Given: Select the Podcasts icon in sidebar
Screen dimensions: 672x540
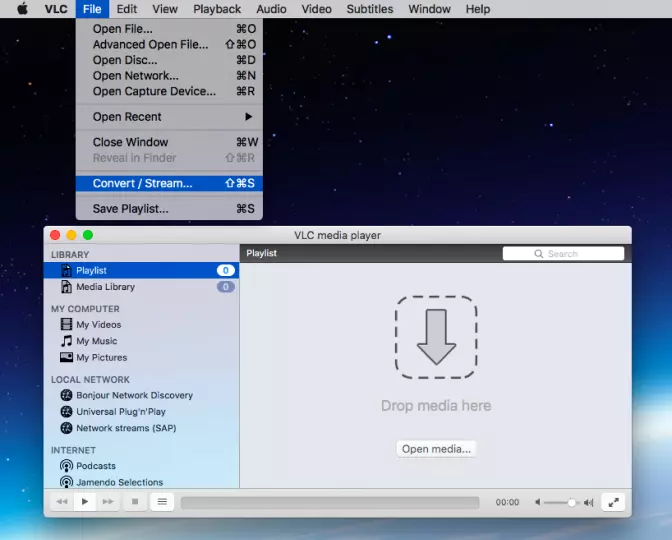Looking at the screenshot, I should 67,466.
